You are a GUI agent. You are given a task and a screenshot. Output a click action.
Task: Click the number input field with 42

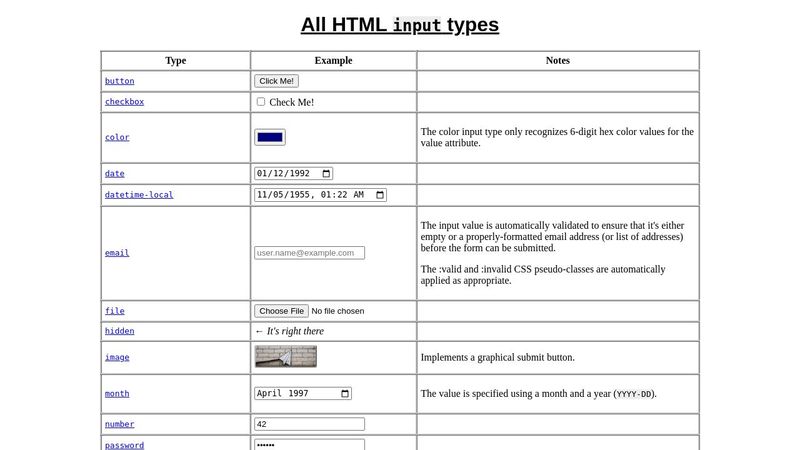tap(309, 424)
